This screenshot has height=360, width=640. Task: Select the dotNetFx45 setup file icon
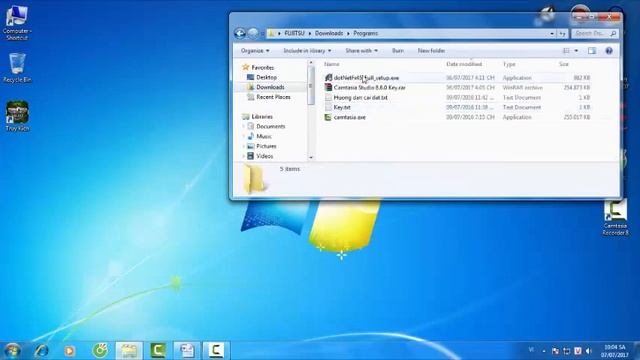point(328,78)
